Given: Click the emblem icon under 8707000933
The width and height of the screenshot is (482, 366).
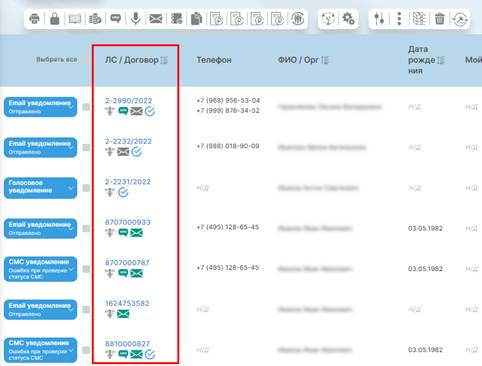Looking at the screenshot, I should (x=110, y=233).
